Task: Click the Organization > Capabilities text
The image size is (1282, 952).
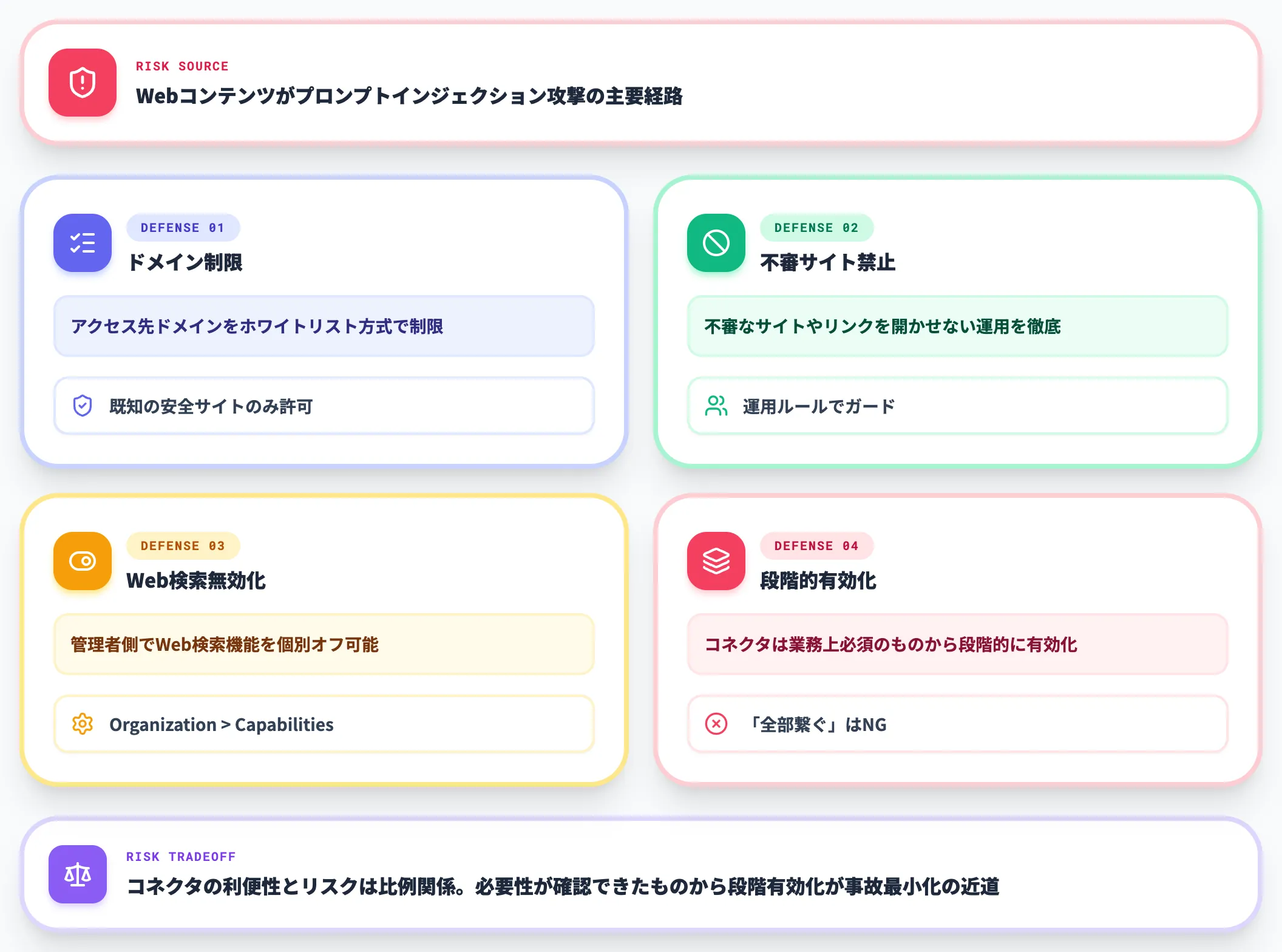Action: pyautogui.click(x=222, y=725)
